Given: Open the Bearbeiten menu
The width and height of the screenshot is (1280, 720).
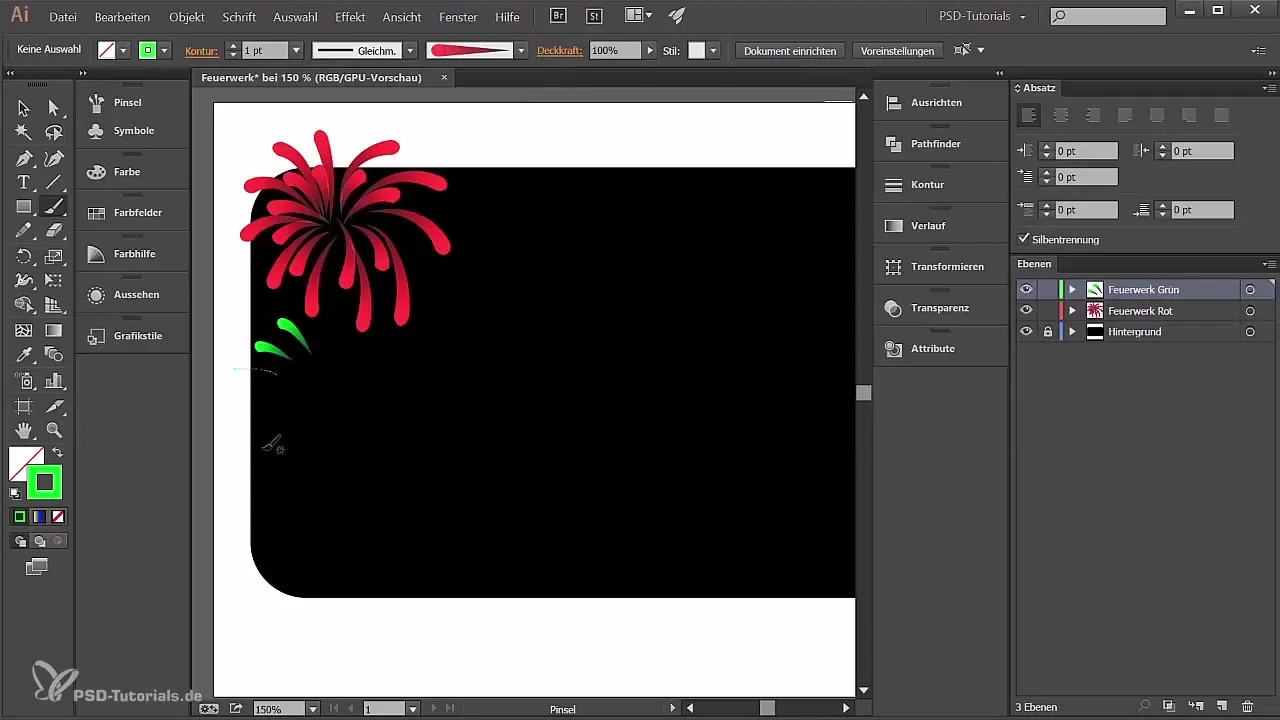Looking at the screenshot, I should (x=122, y=17).
